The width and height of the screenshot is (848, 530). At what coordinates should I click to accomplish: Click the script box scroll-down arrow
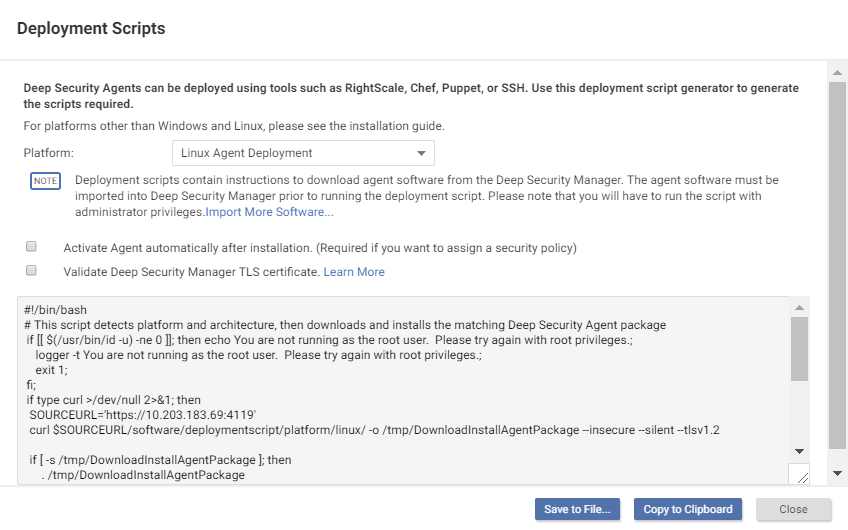799,451
